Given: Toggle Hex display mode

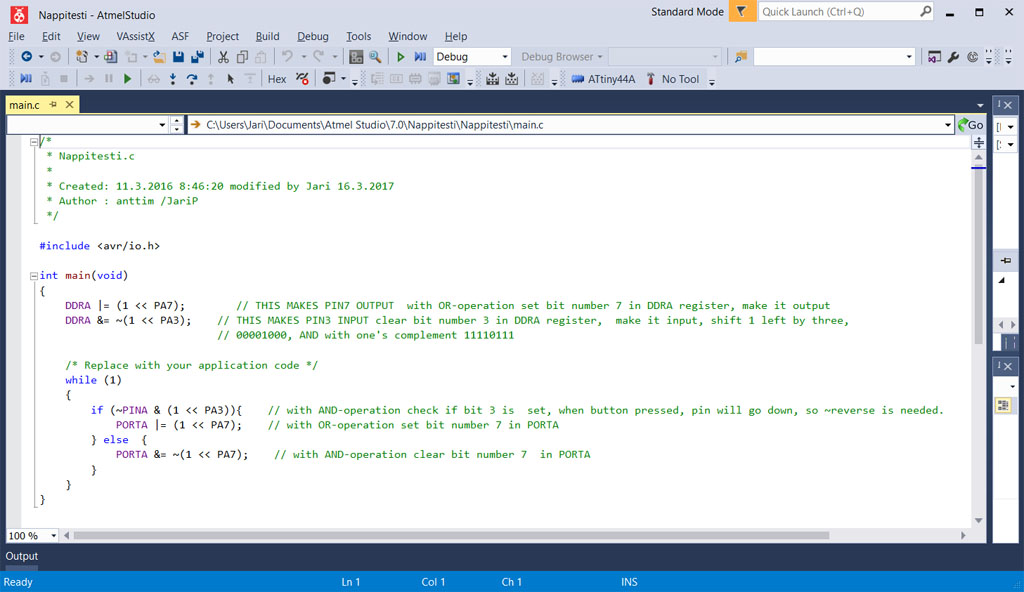Looking at the screenshot, I should click(277, 79).
